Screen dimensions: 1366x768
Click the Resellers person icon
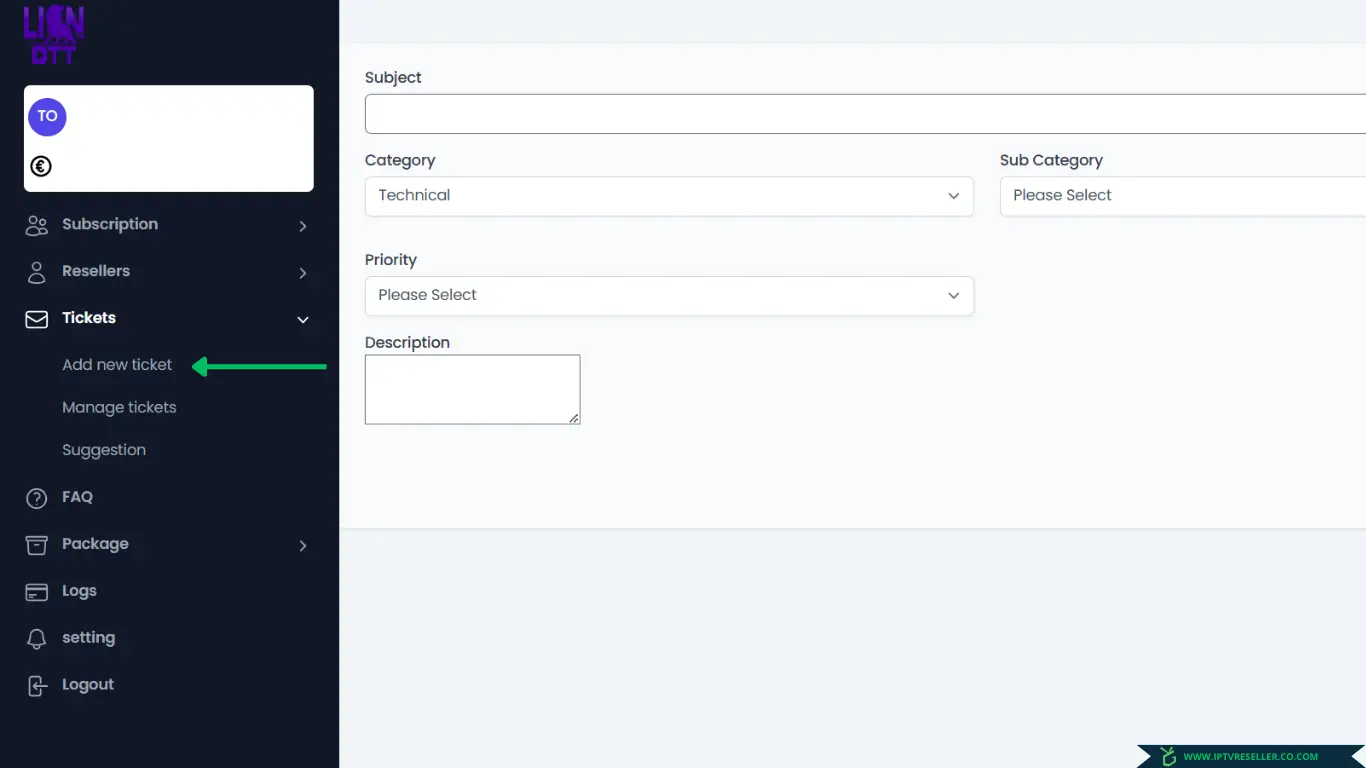37,272
